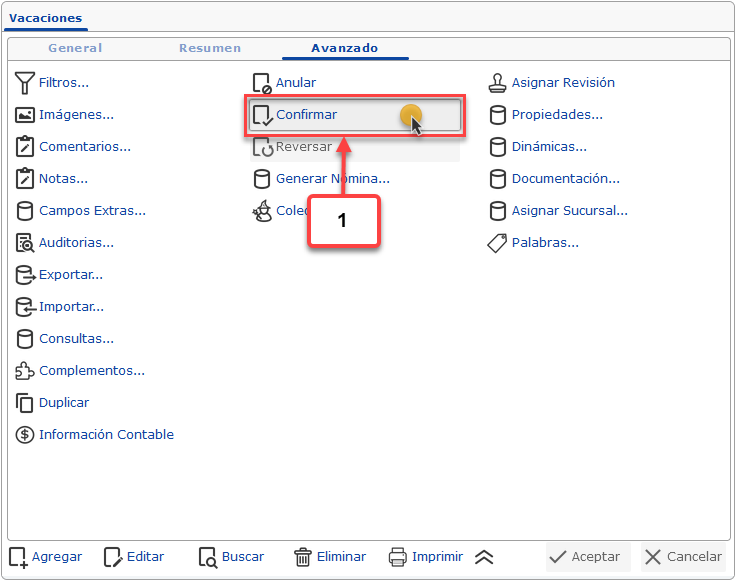Choose Importar... option
This screenshot has width=736, height=581.
click(71, 306)
